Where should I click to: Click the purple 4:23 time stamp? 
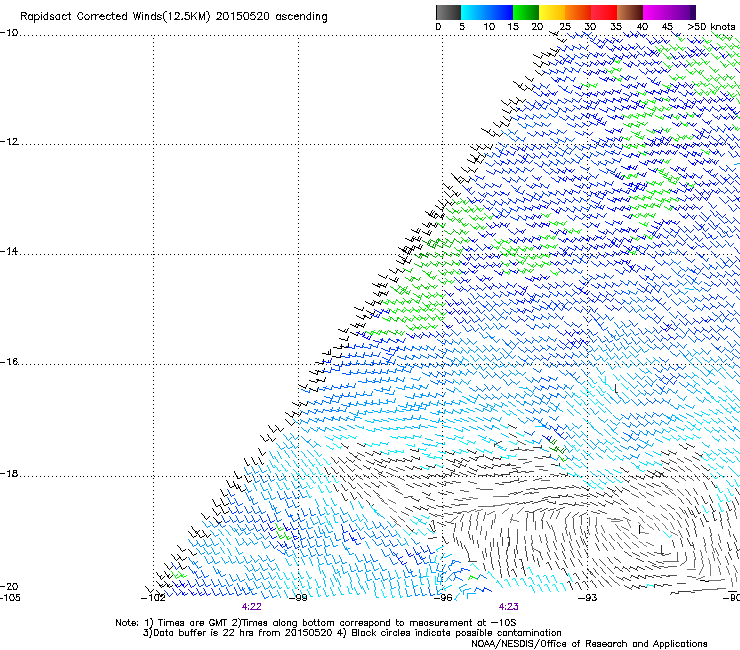point(508,607)
